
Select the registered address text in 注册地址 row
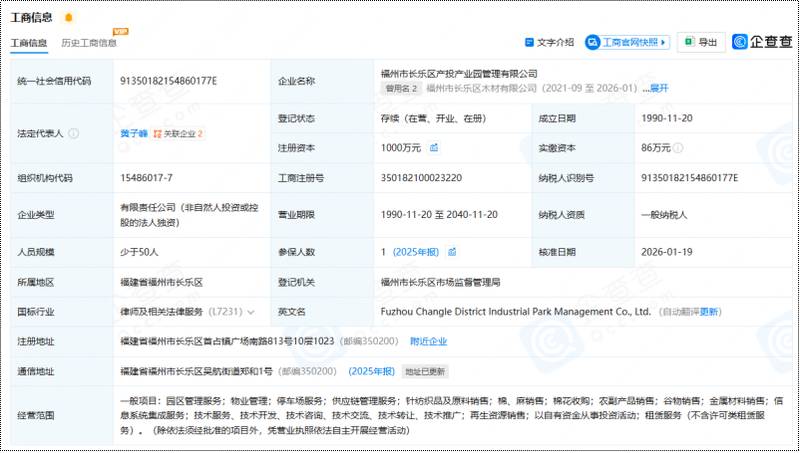click(227, 341)
